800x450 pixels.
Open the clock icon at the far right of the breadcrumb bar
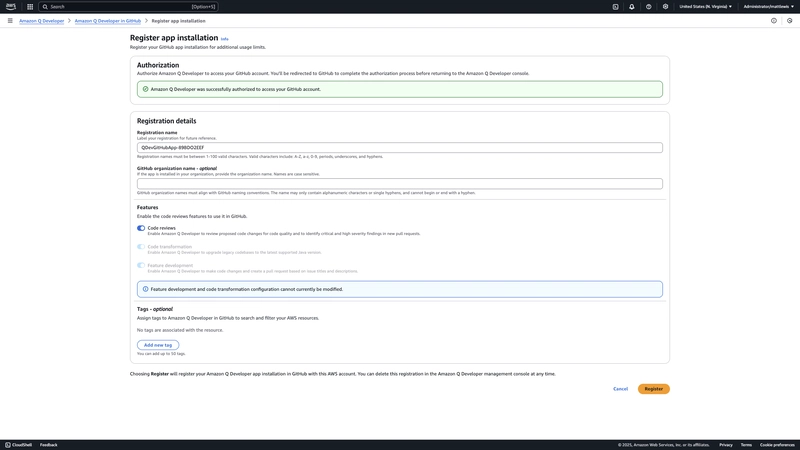coord(789,21)
